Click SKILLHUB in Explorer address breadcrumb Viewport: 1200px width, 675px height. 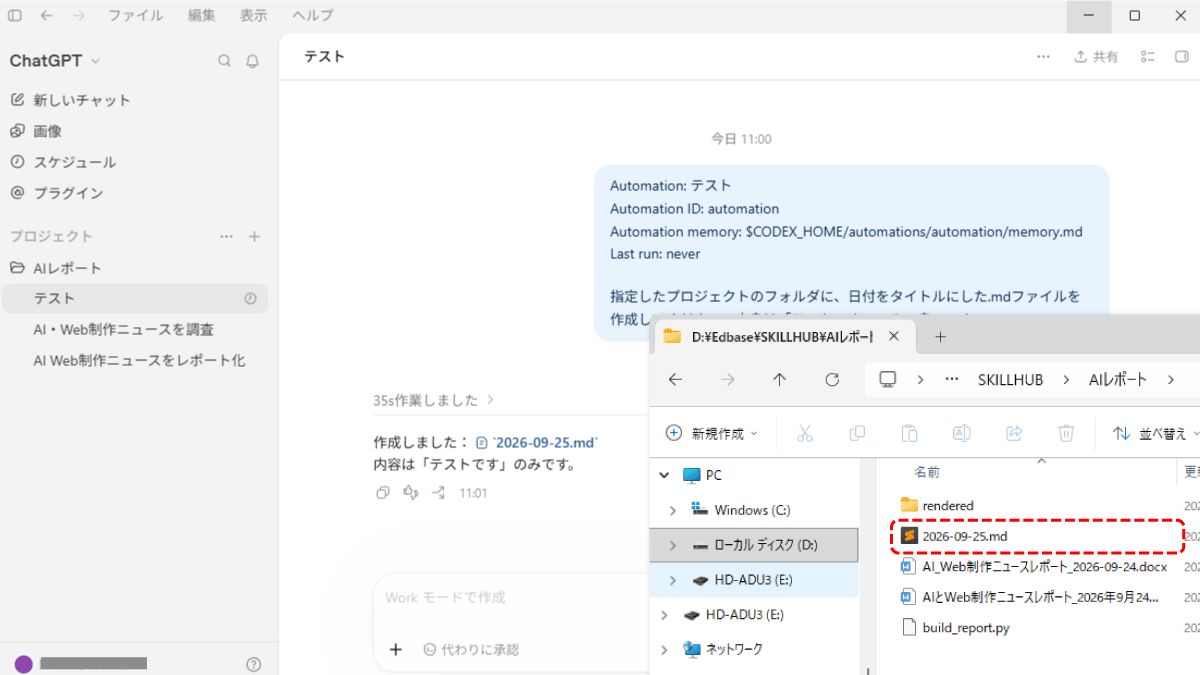coord(1010,380)
